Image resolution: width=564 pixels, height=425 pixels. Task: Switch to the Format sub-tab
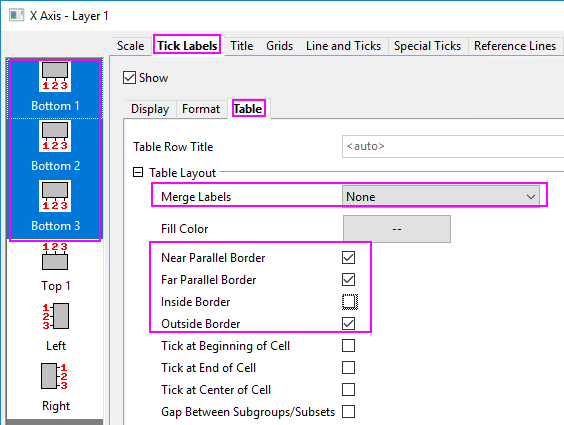point(201,109)
